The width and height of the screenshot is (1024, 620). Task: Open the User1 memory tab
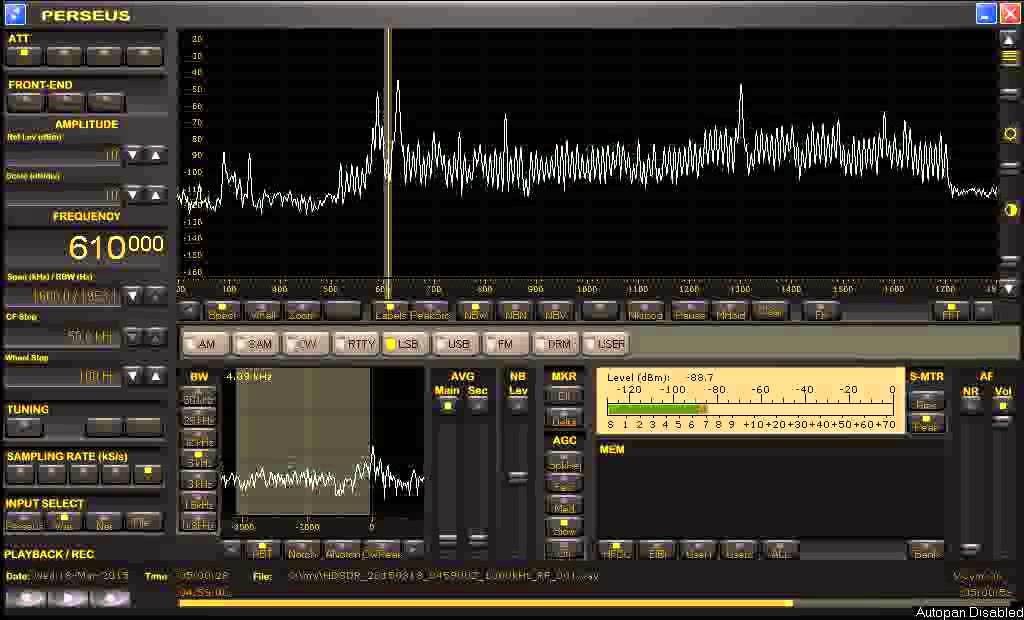click(x=697, y=550)
